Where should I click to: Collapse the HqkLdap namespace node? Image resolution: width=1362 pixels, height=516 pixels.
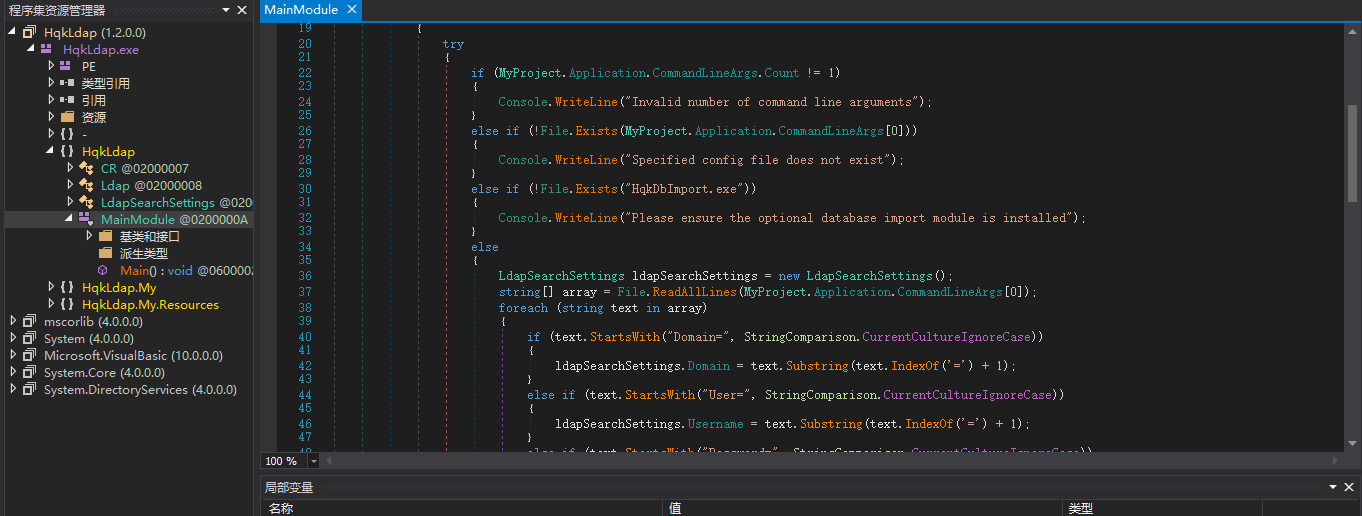tap(51, 151)
